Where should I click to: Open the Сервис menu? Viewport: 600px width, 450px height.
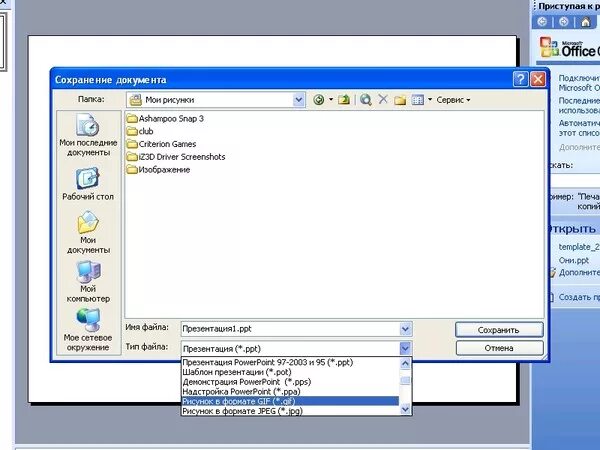(x=453, y=100)
